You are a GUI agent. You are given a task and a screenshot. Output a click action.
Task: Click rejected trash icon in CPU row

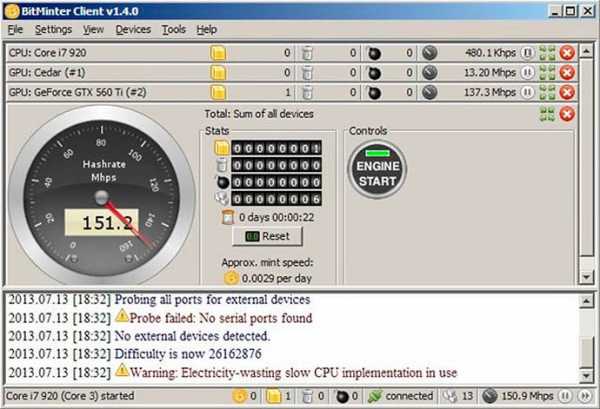(307, 53)
